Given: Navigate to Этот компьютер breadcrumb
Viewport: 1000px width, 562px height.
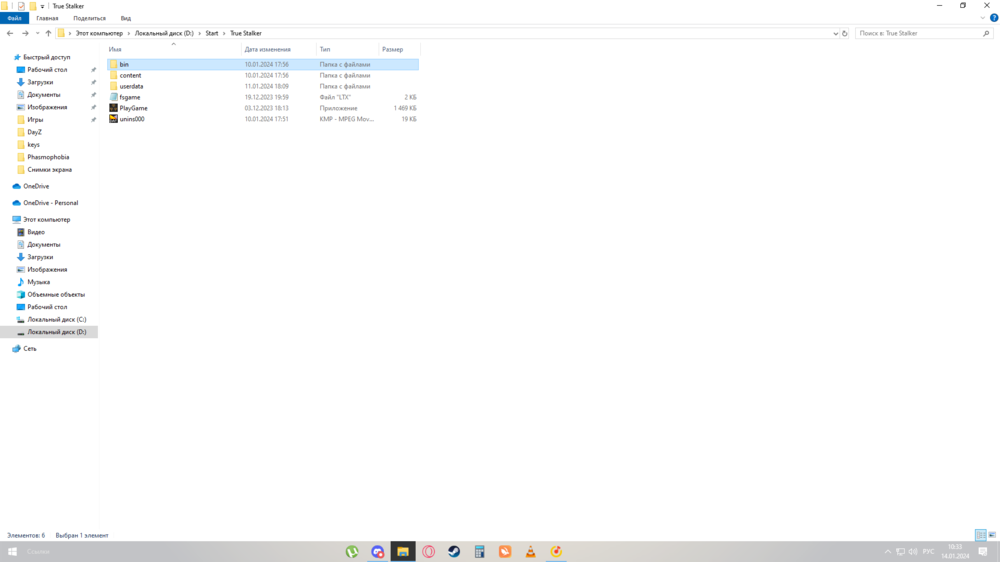Looking at the screenshot, I should tap(99, 33).
